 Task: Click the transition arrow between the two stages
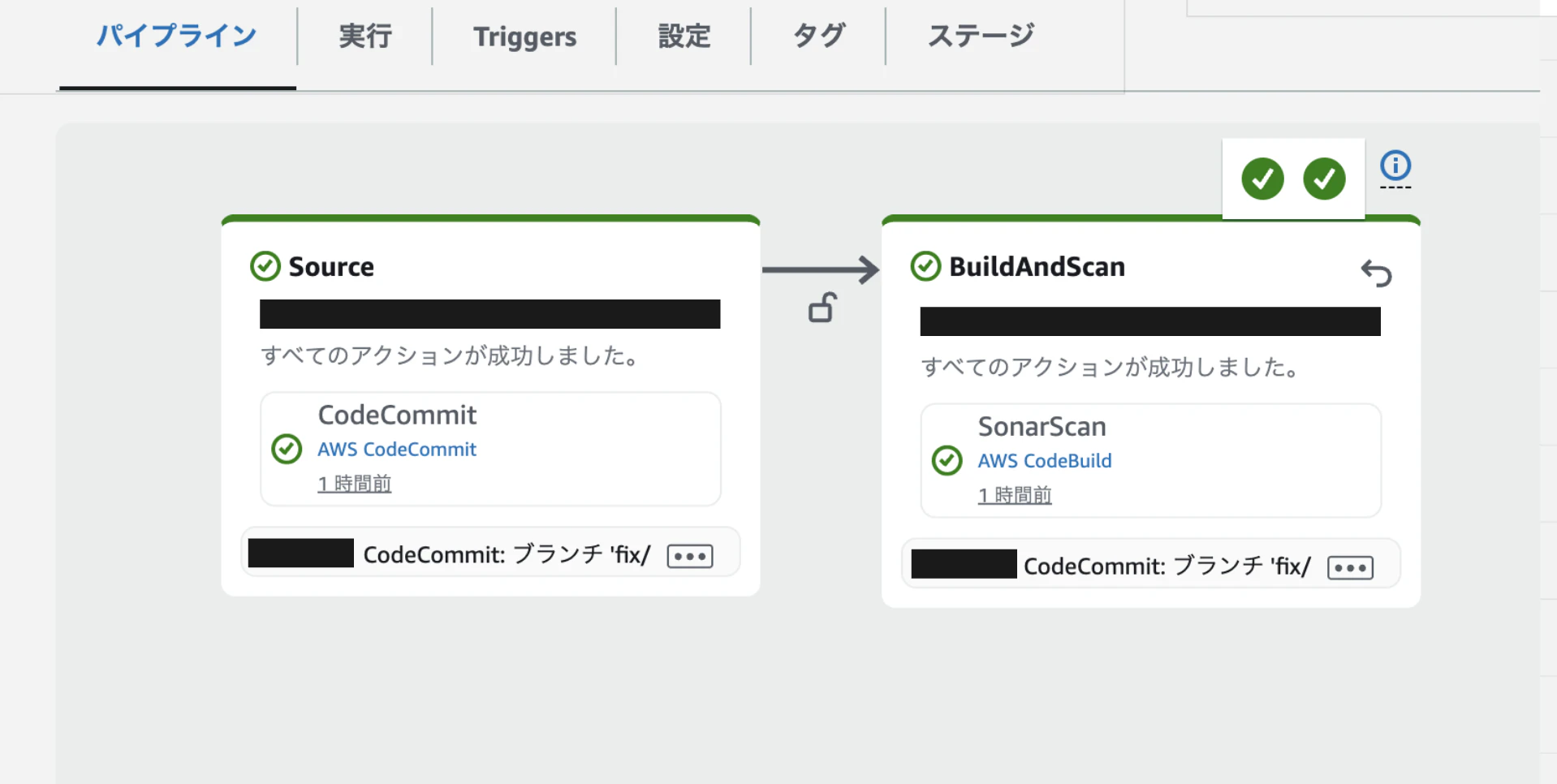(x=821, y=269)
